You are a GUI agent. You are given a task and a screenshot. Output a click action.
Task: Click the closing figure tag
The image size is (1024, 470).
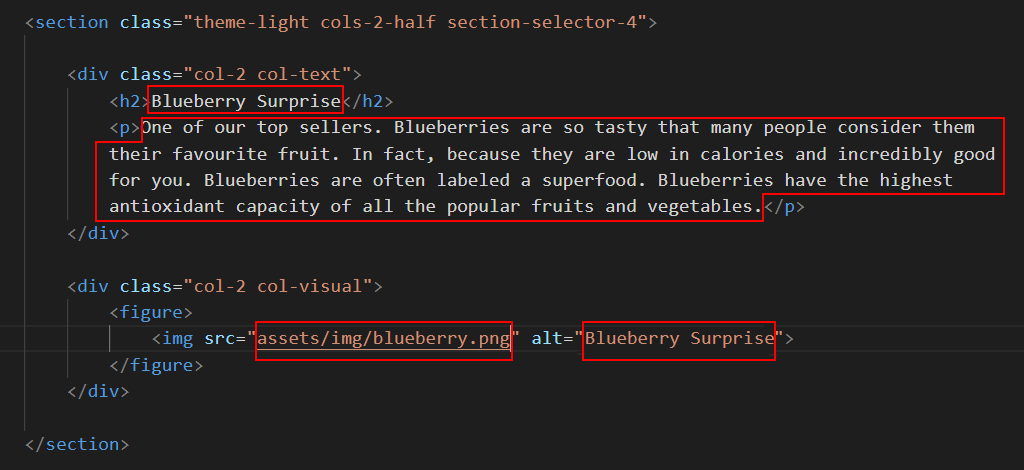(156, 365)
